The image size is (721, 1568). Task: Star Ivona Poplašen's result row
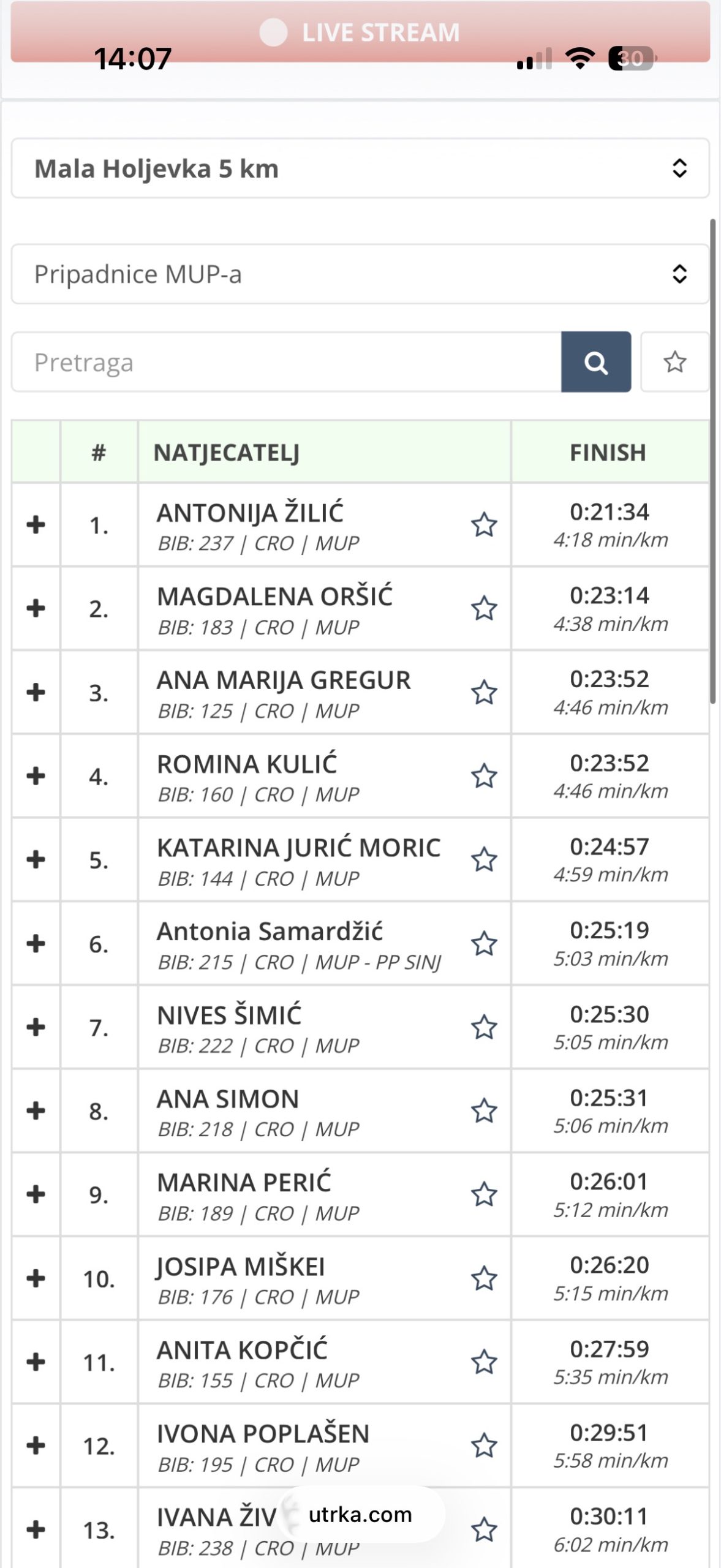(484, 1445)
